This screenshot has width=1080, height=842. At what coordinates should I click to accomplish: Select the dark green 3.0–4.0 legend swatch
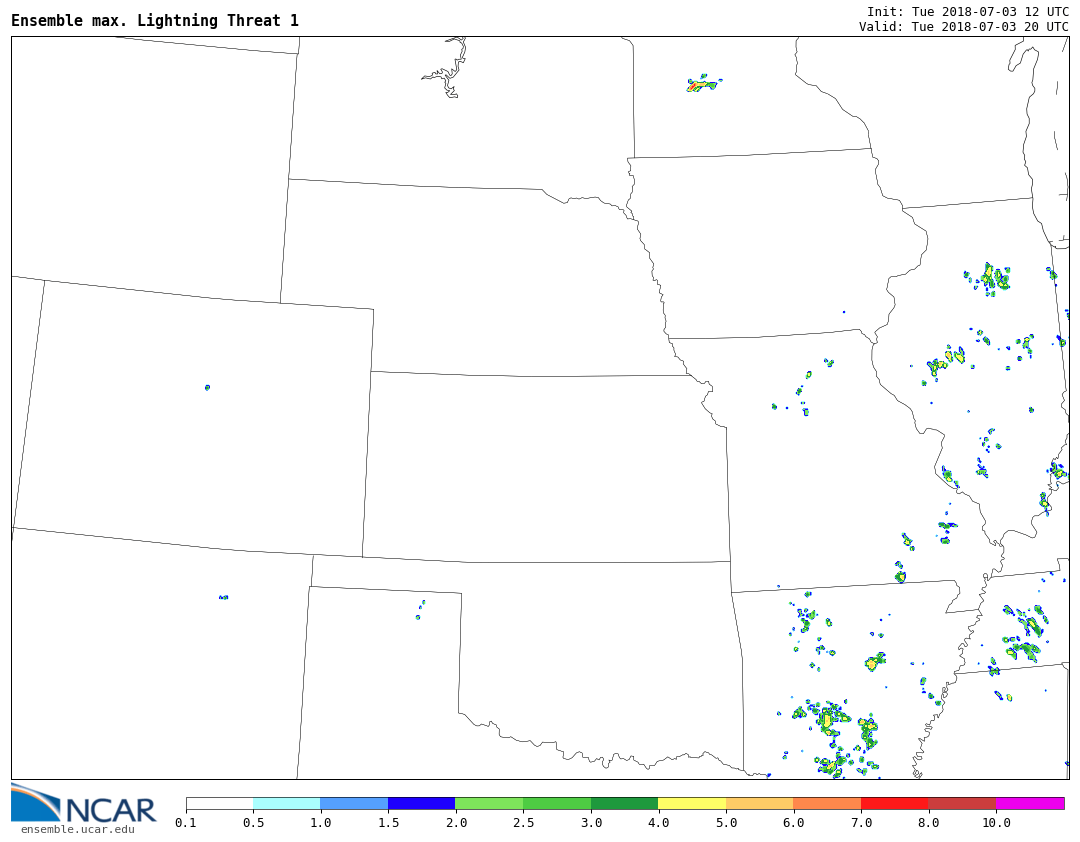[624, 803]
